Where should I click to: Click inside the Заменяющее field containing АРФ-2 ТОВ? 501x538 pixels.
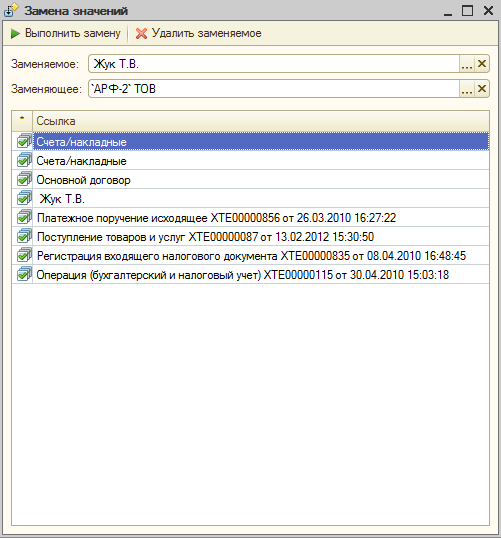coord(274,89)
